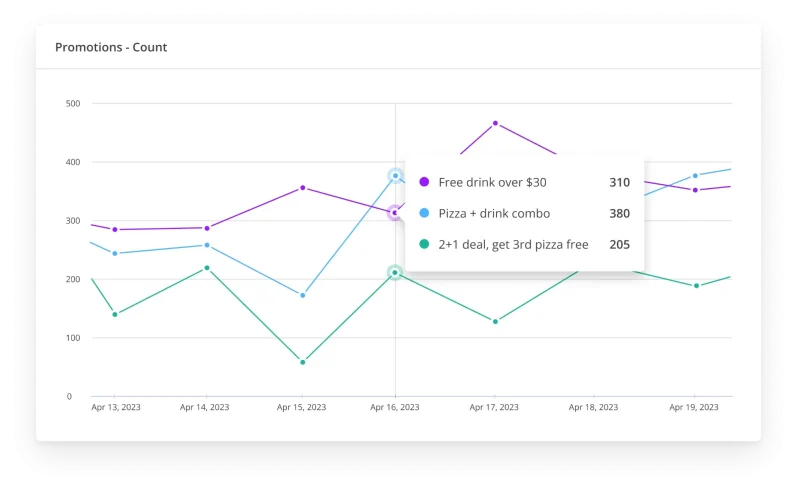Click green dot beside 2+1 deal

424,244
